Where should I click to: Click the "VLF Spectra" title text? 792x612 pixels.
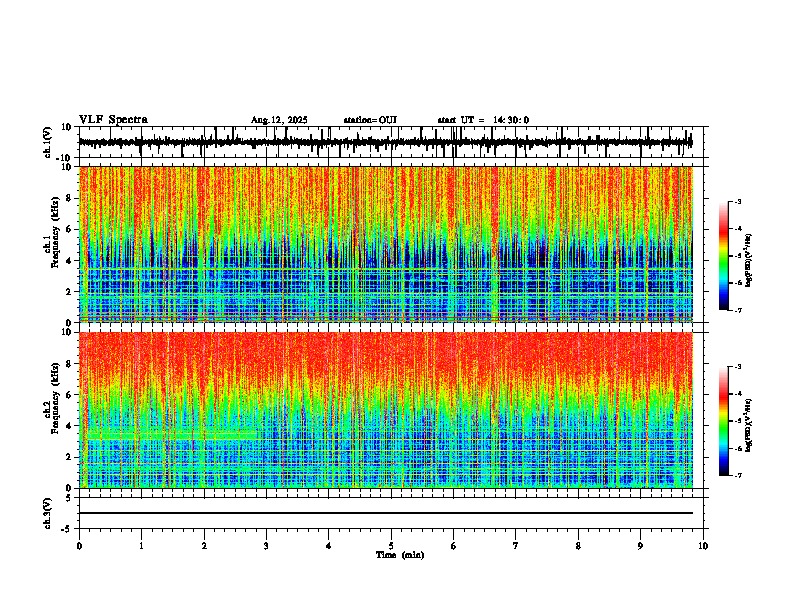113,120
